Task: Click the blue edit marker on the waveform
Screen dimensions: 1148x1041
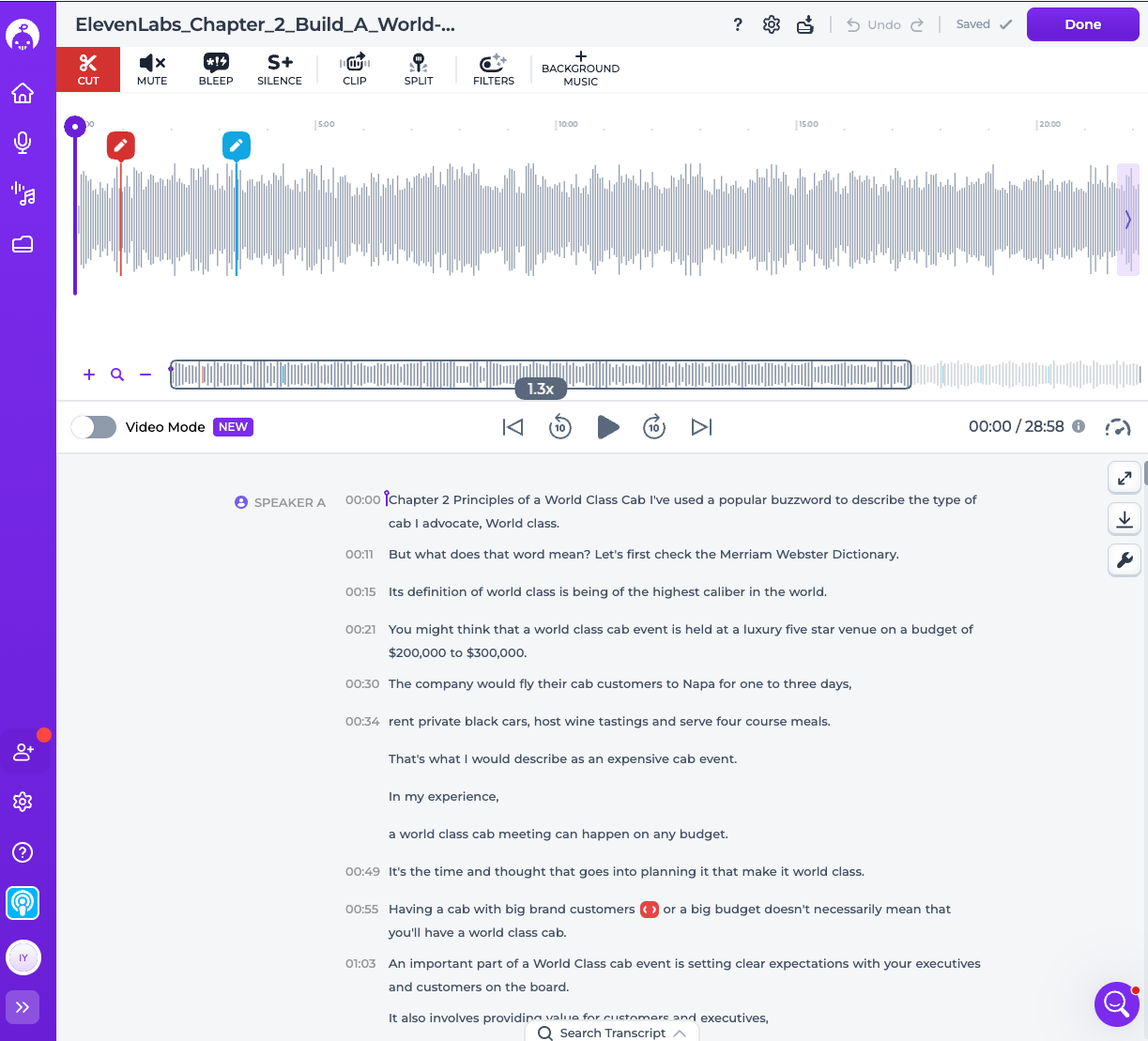Action: [237, 145]
